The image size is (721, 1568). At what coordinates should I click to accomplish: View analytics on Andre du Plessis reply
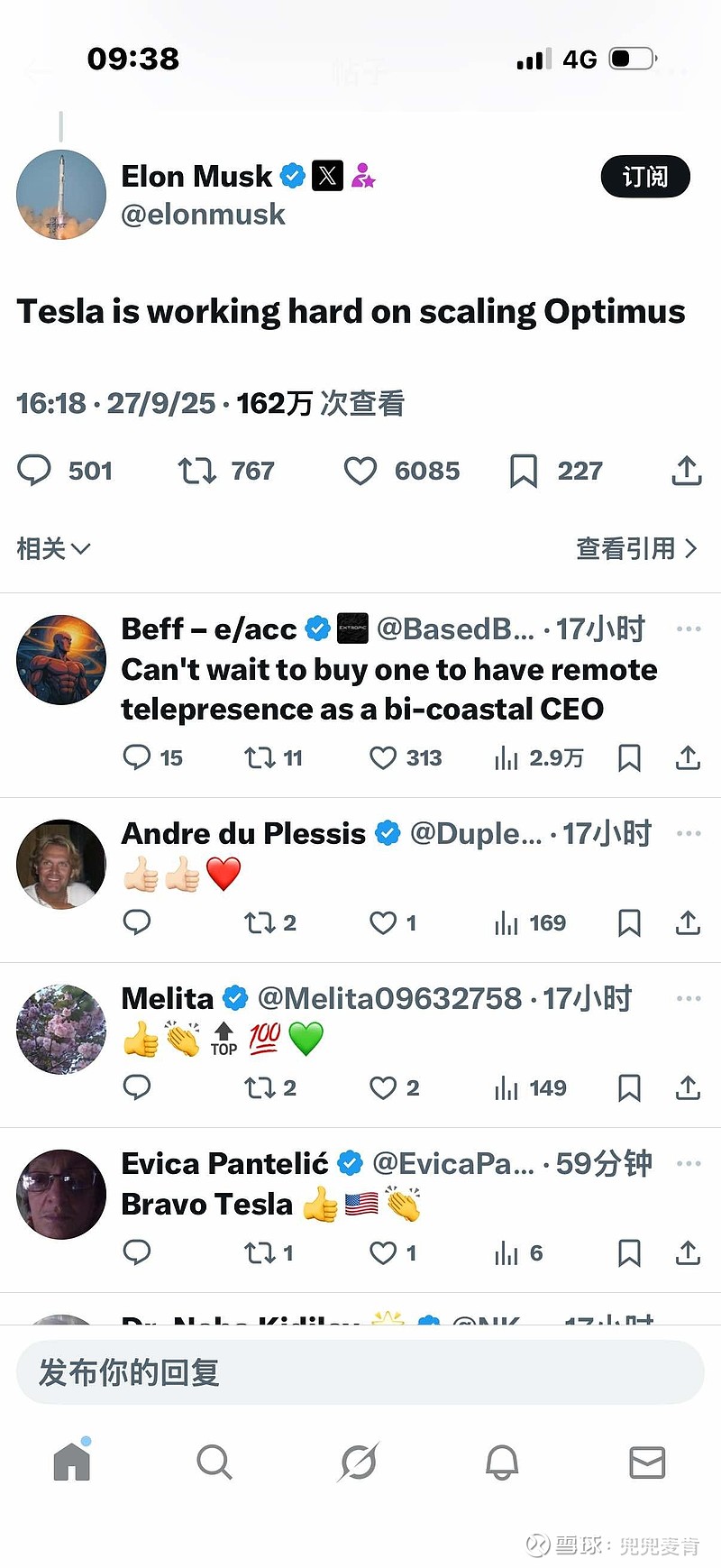pos(531,922)
